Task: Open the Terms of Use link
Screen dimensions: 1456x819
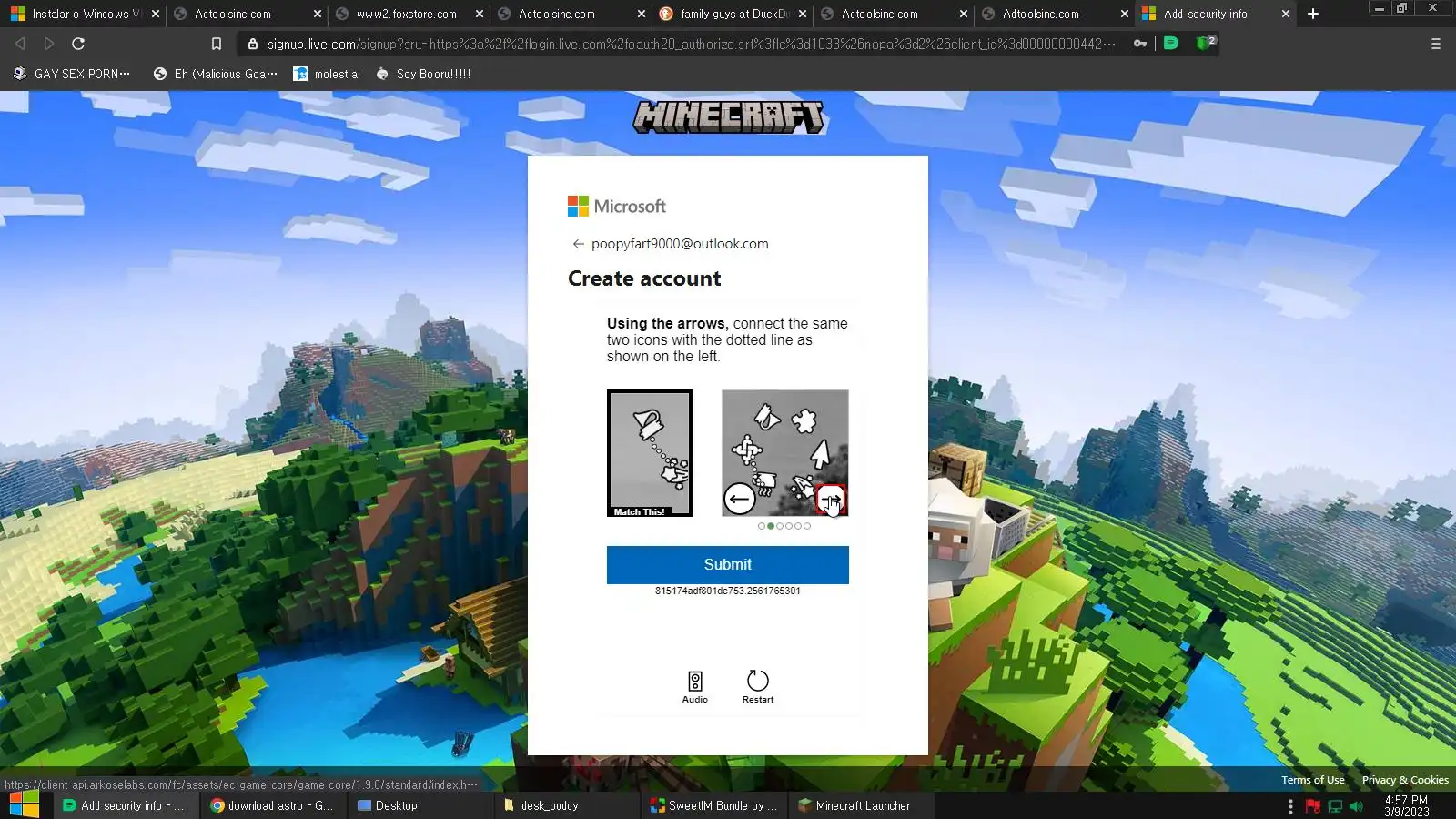Action: coord(1312,780)
